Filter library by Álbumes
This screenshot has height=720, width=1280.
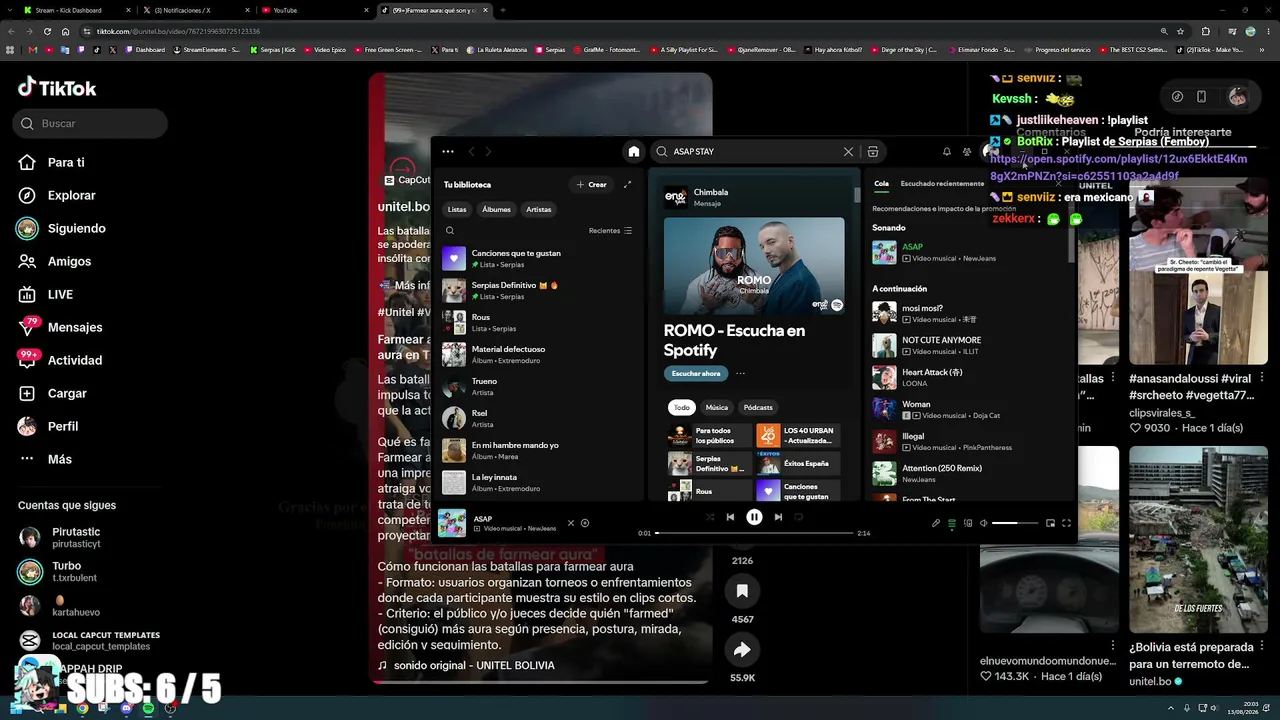[496, 210]
